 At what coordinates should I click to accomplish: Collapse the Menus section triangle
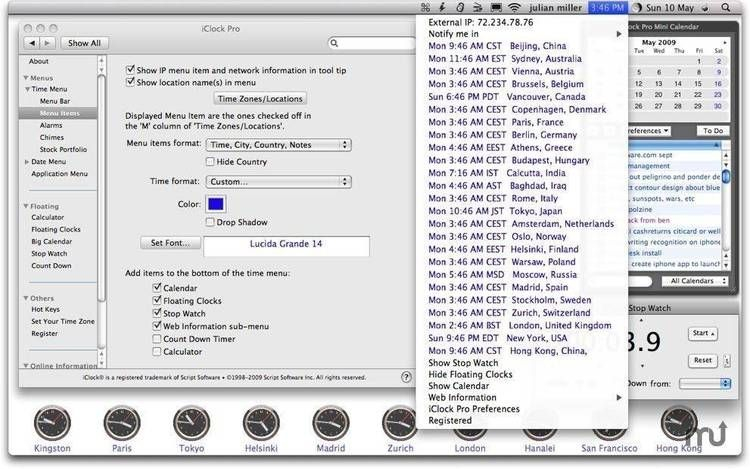(x=26, y=77)
